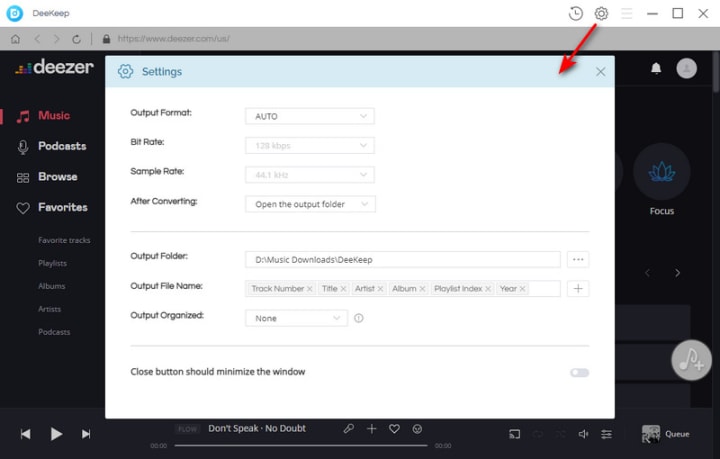Click the page vertical scrollbar
The height and width of the screenshot is (459, 720).
point(716,73)
